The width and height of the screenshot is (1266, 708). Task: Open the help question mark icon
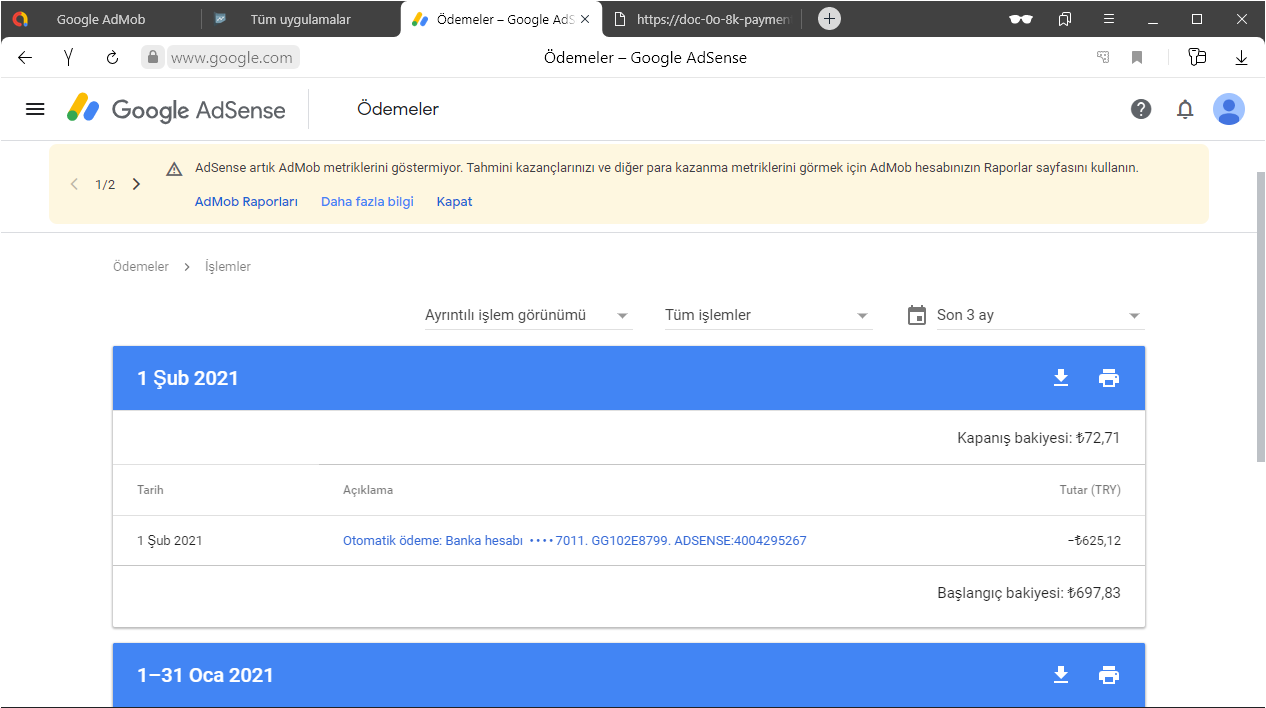pyautogui.click(x=1141, y=109)
